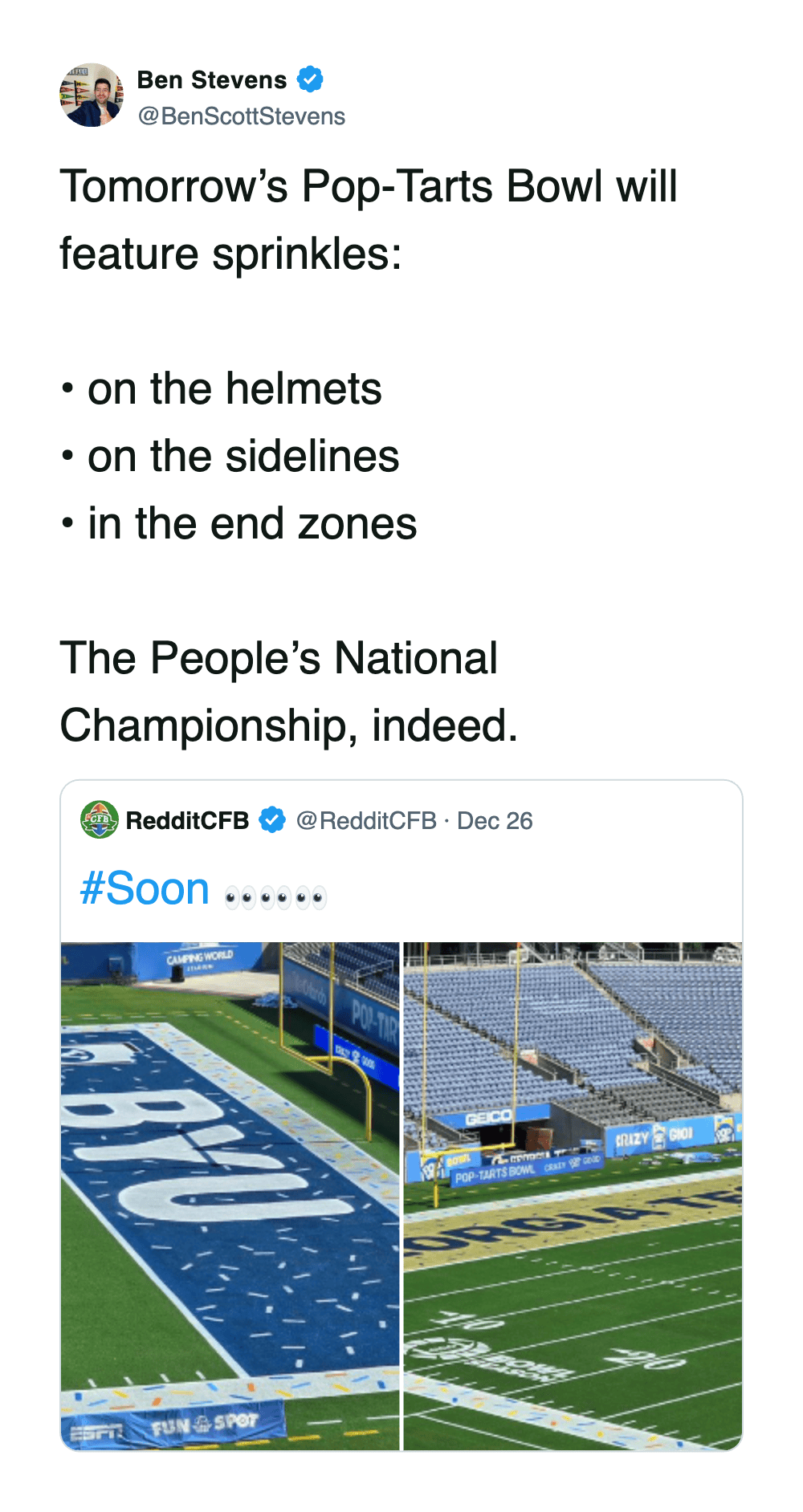
Task: Enlarge the BYU end zone photo
Action: tap(230, 1196)
